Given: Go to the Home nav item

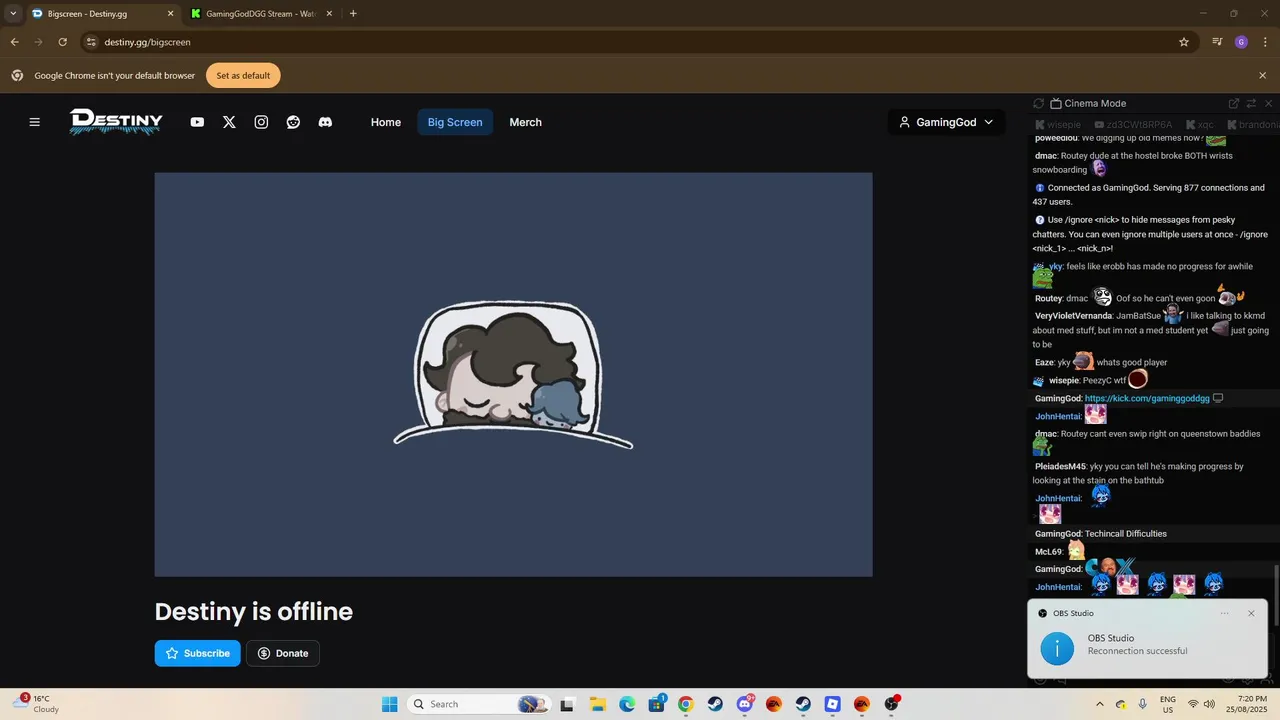Looking at the screenshot, I should pyautogui.click(x=386, y=122).
